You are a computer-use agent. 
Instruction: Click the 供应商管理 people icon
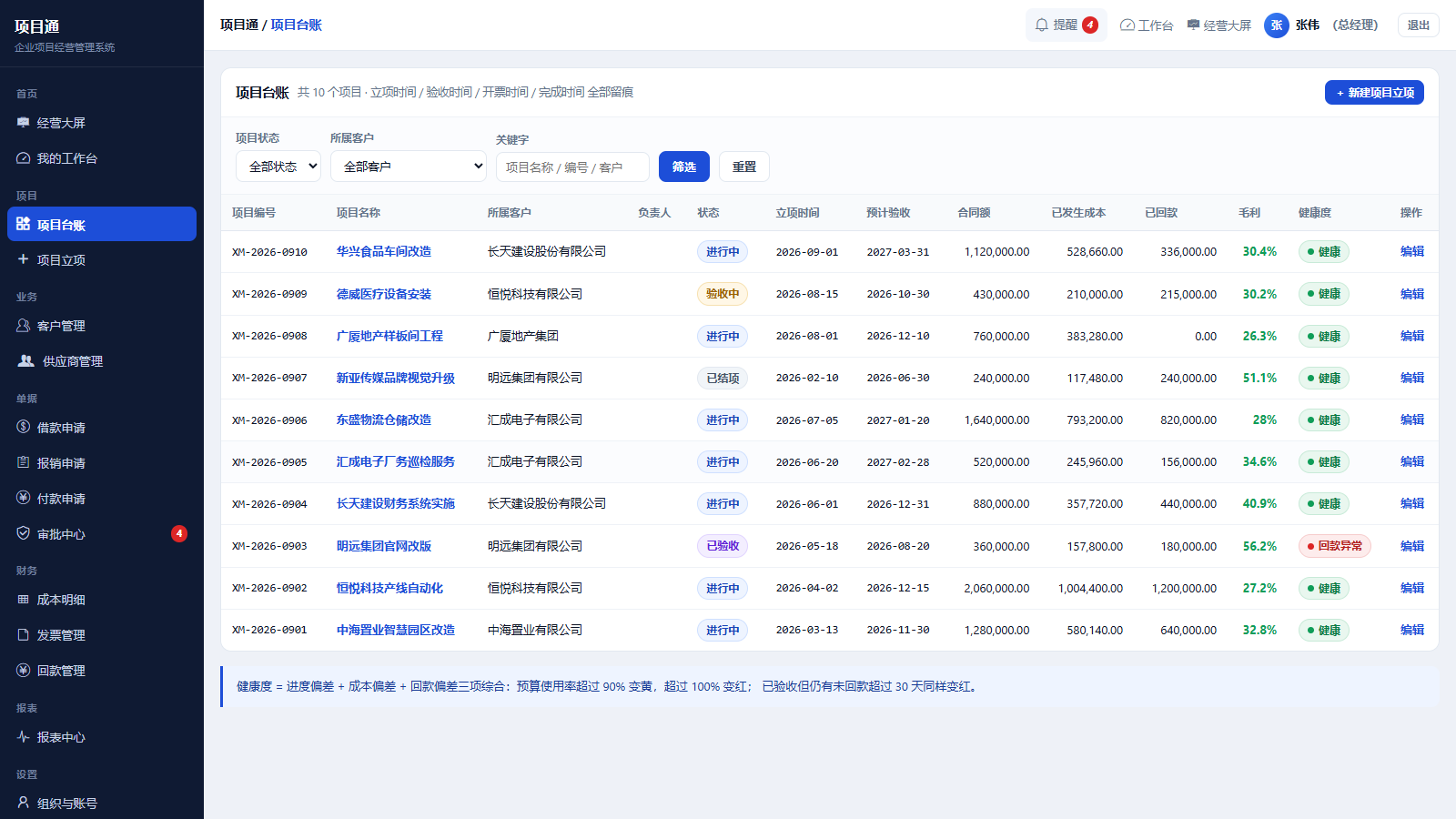tap(25, 361)
